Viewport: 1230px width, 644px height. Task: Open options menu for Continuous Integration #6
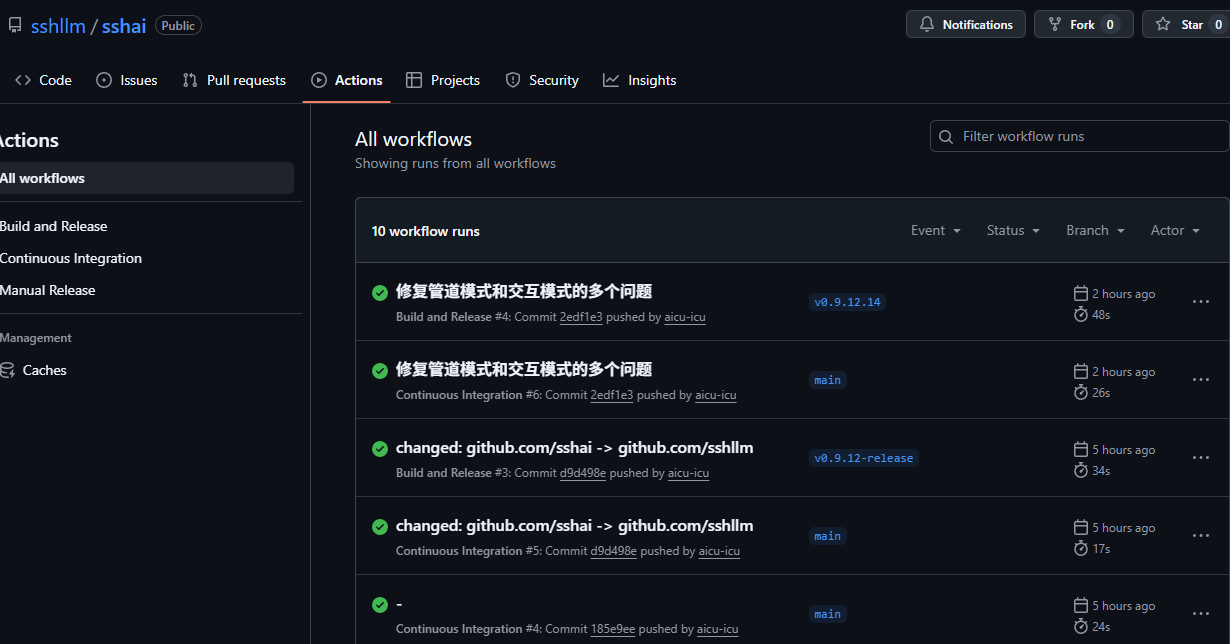point(1201,379)
